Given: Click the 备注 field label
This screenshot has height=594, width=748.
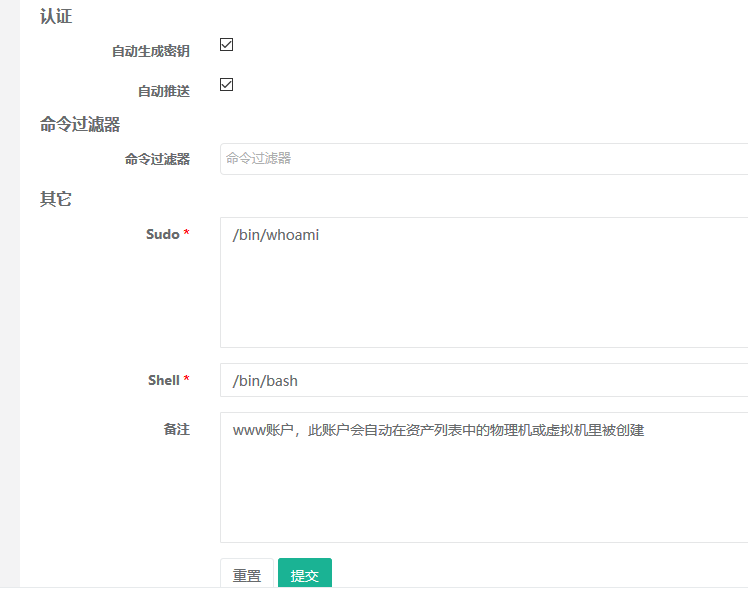Looking at the screenshot, I should point(176,429).
